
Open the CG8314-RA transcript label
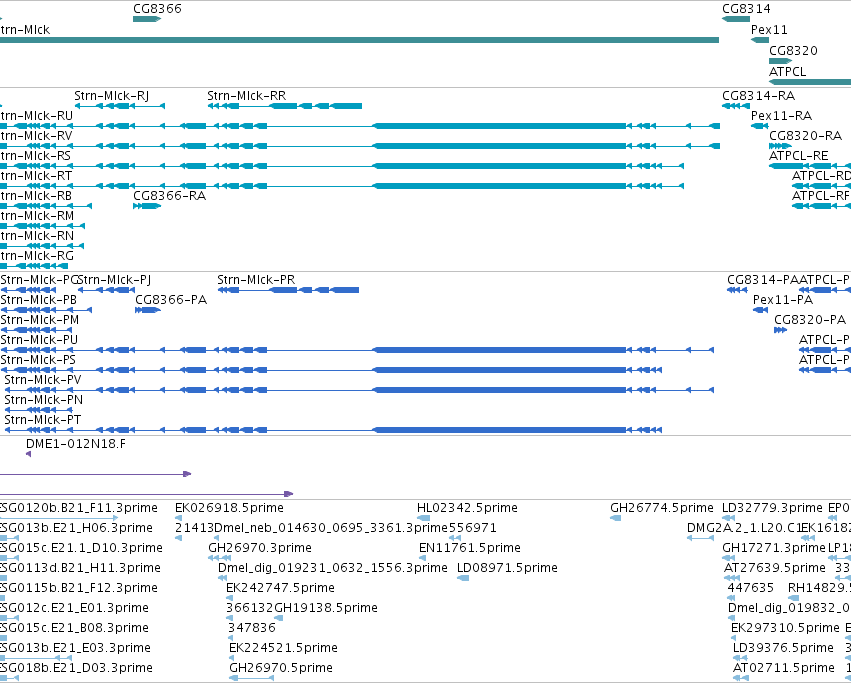pos(758,96)
